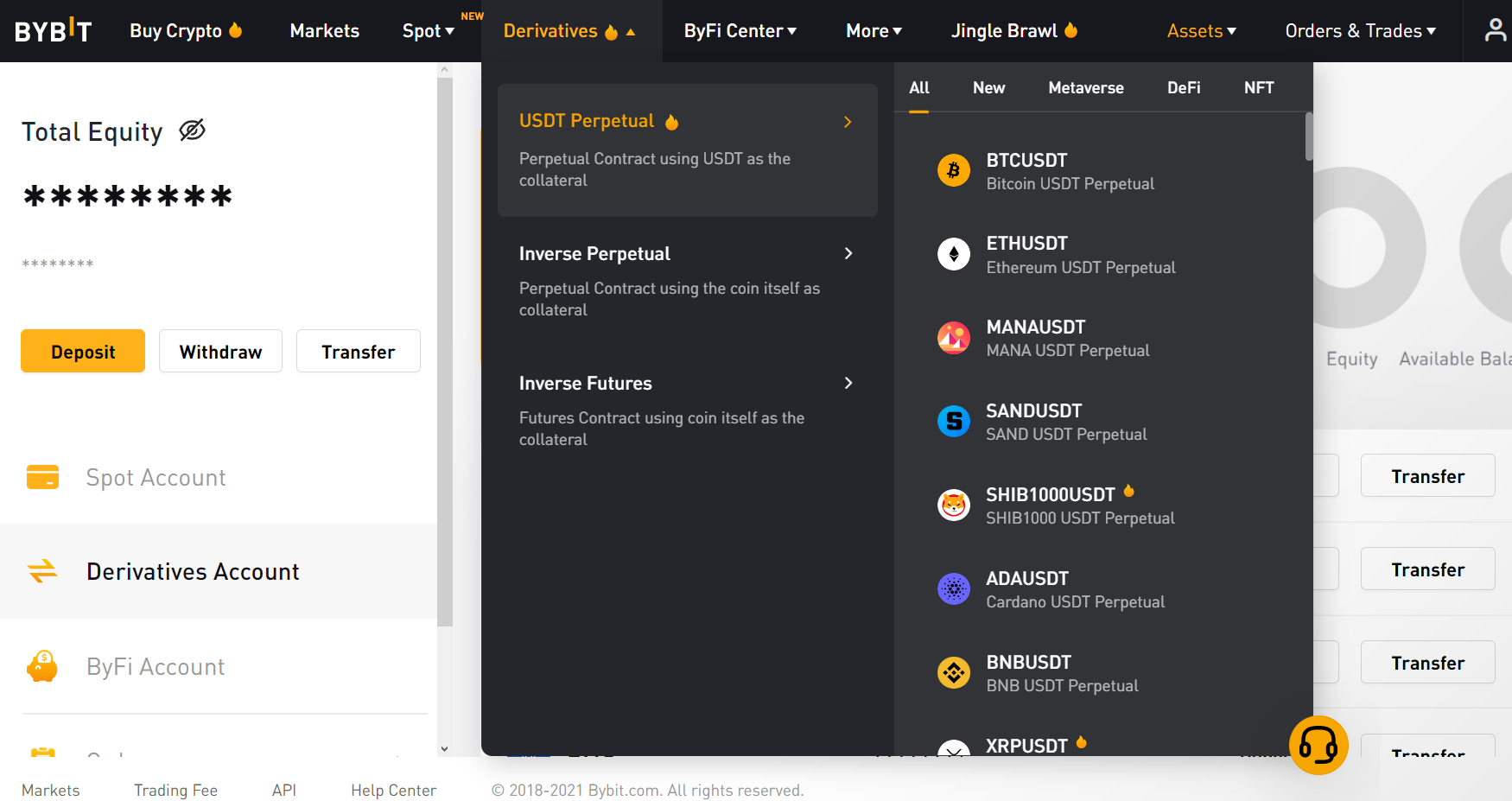The width and height of the screenshot is (1512, 801).
Task: Click the flame icon beside Buy Crypto
Action: coord(236,30)
